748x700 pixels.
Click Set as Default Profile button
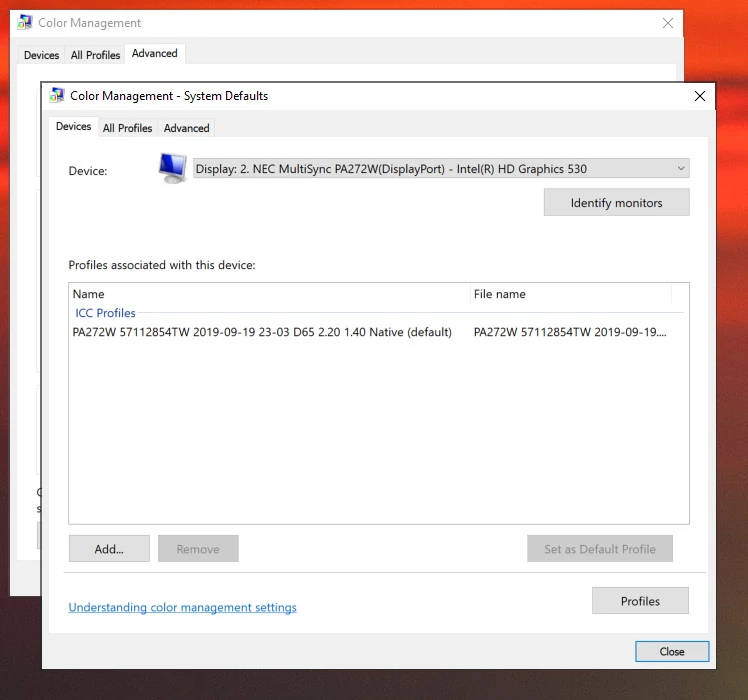tap(600, 549)
